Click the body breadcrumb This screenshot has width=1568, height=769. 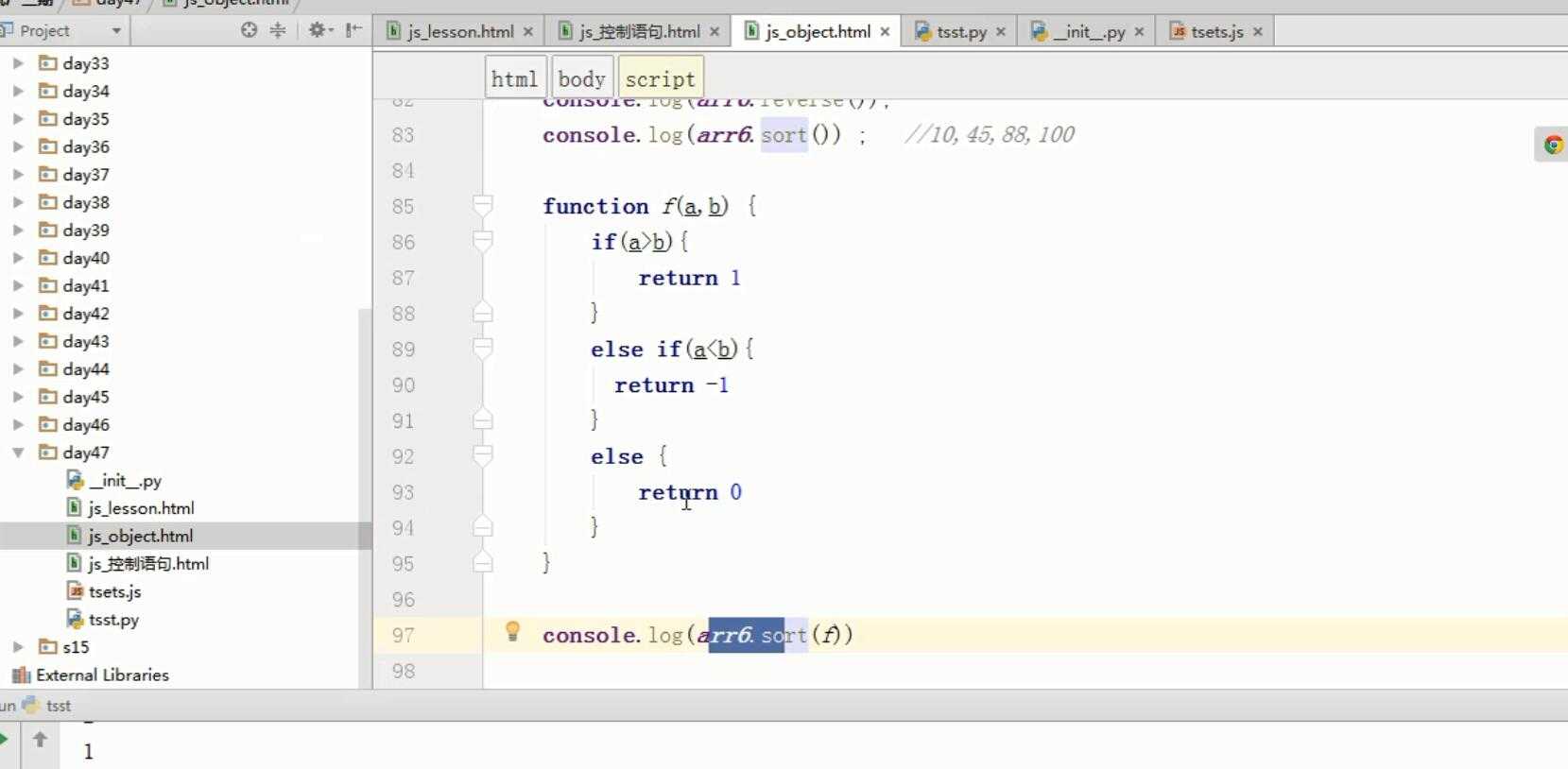tap(581, 78)
